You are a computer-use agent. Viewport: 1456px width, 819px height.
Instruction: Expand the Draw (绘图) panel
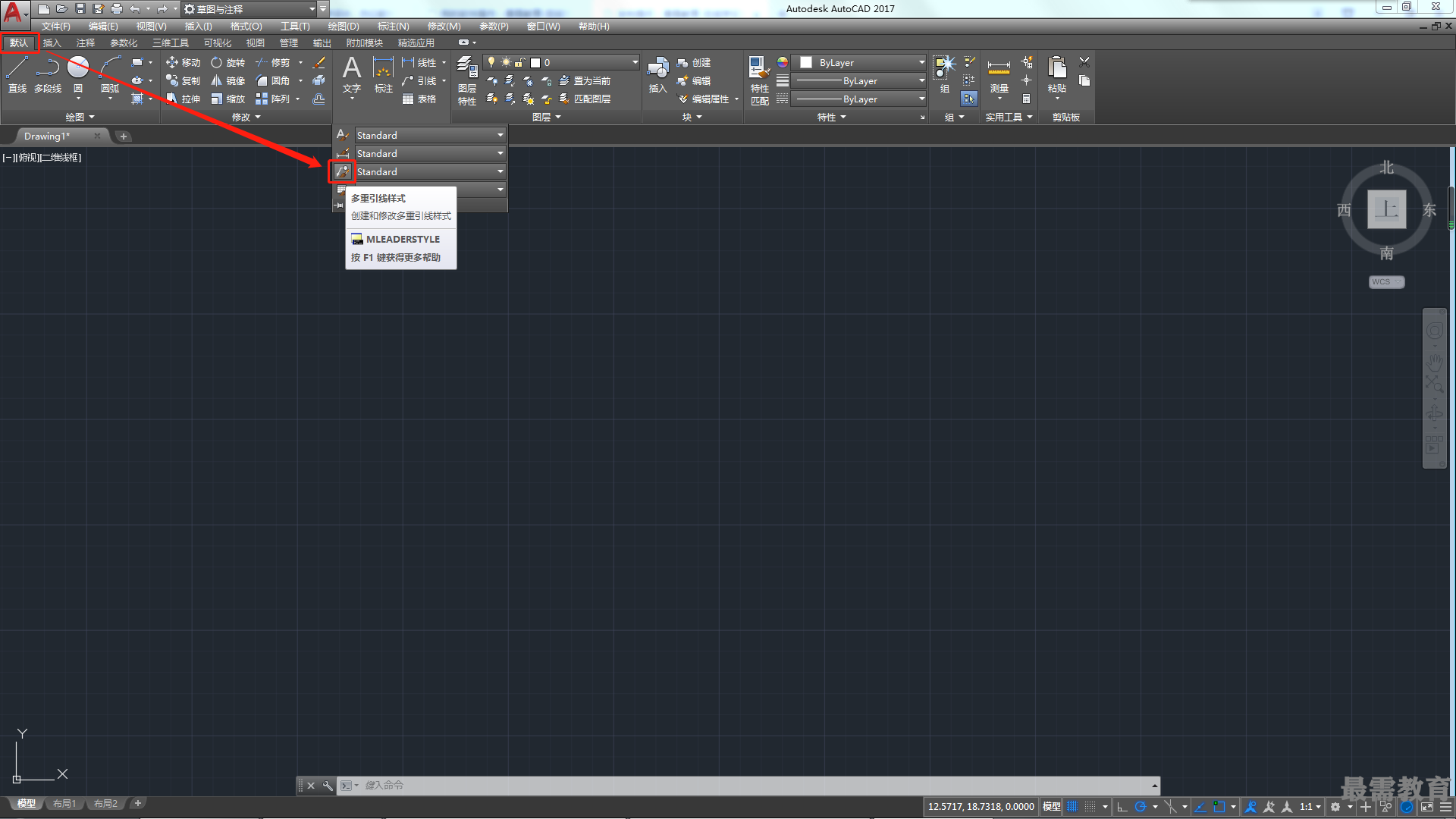(80, 117)
